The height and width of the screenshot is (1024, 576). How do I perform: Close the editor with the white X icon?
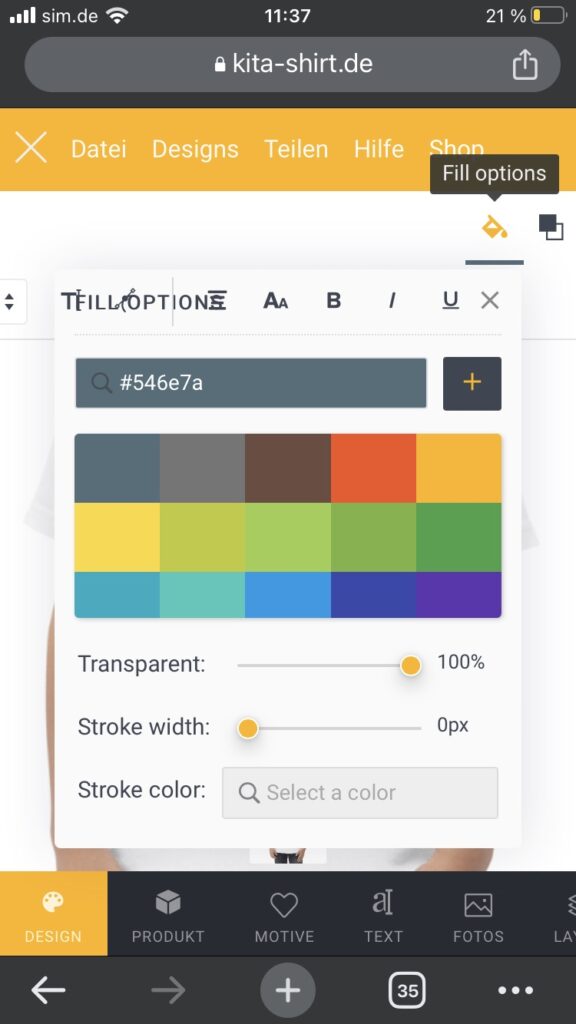click(x=31, y=149)
